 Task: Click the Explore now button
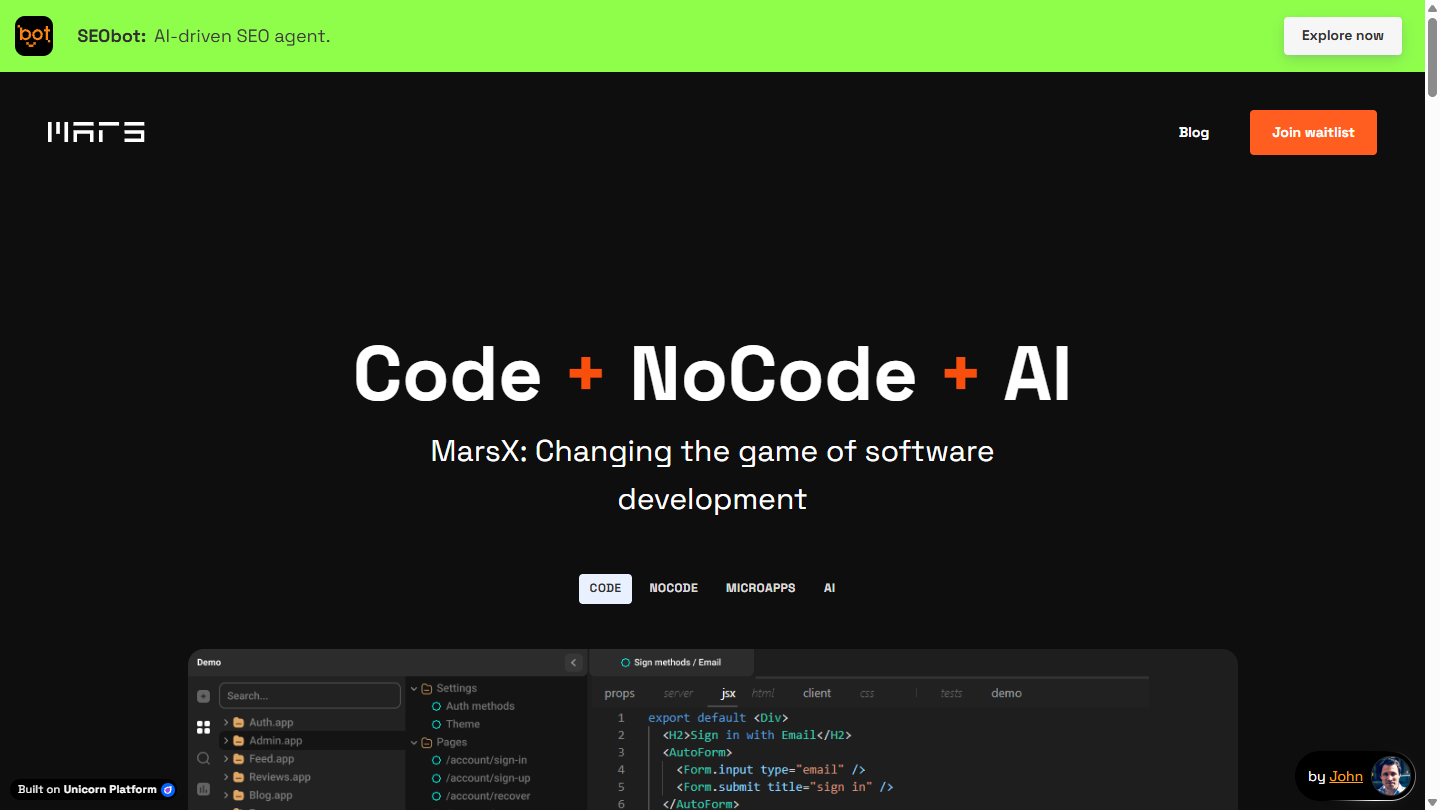[1343, 36]
